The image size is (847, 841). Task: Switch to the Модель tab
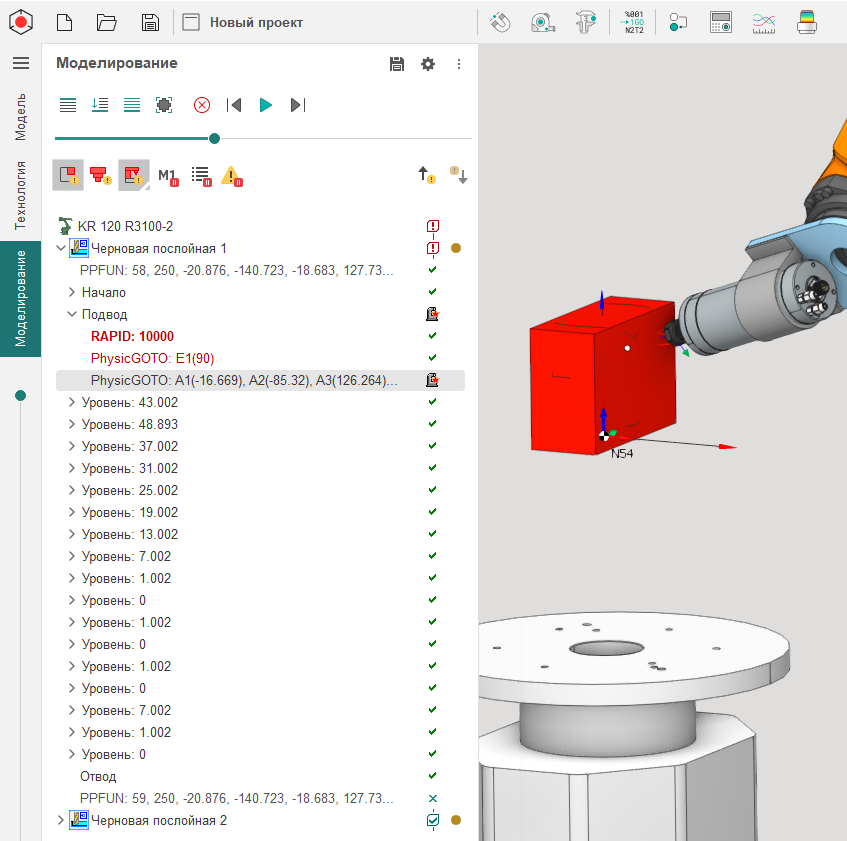tap(20, 116)
